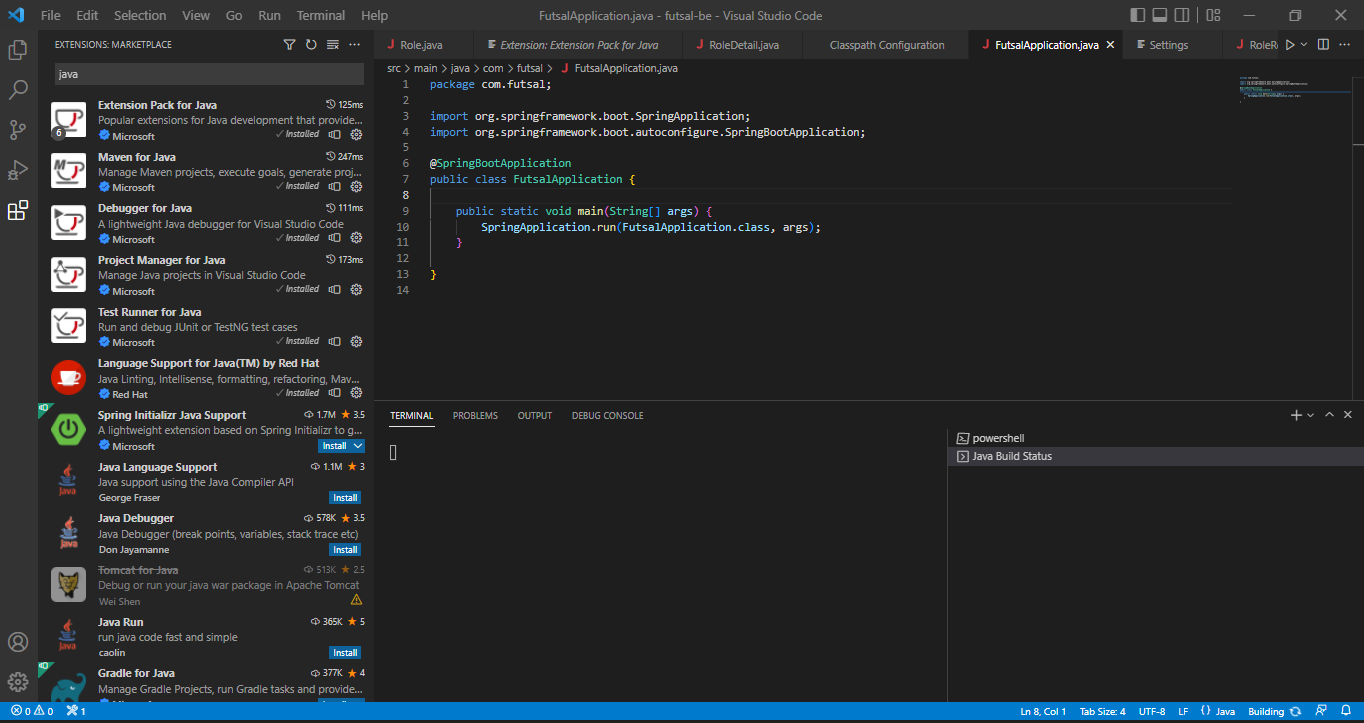Open the Source Control view
The width and height of the screenshot is (1364, 723).
[18, 130]
